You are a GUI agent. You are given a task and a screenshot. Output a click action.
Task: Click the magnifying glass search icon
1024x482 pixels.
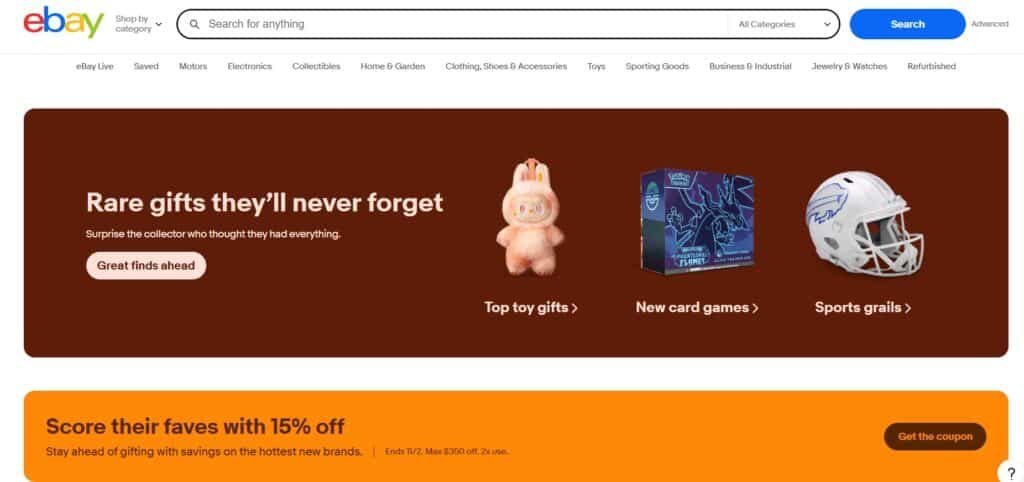194,24
